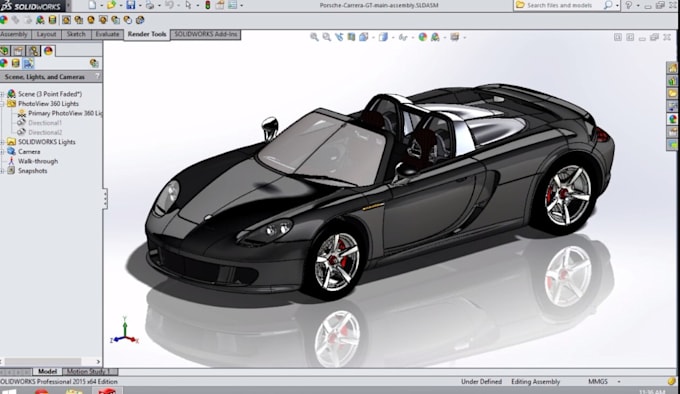The height and width of the screenshot is (394, 680).
Task: Select the DisplayManager panel tab
Action: pyautogui.click(x=48, y=51)
